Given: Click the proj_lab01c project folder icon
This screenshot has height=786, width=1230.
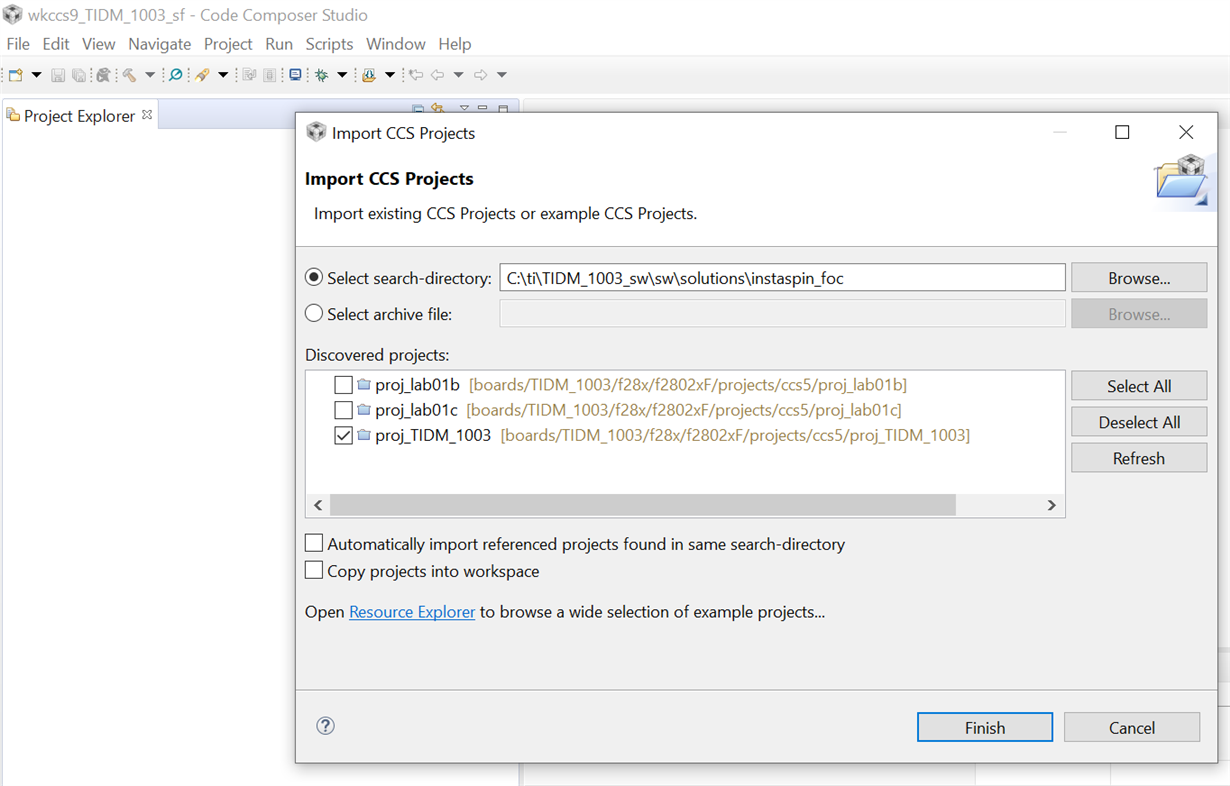Looking at the screenshot, I should (364, 410).
